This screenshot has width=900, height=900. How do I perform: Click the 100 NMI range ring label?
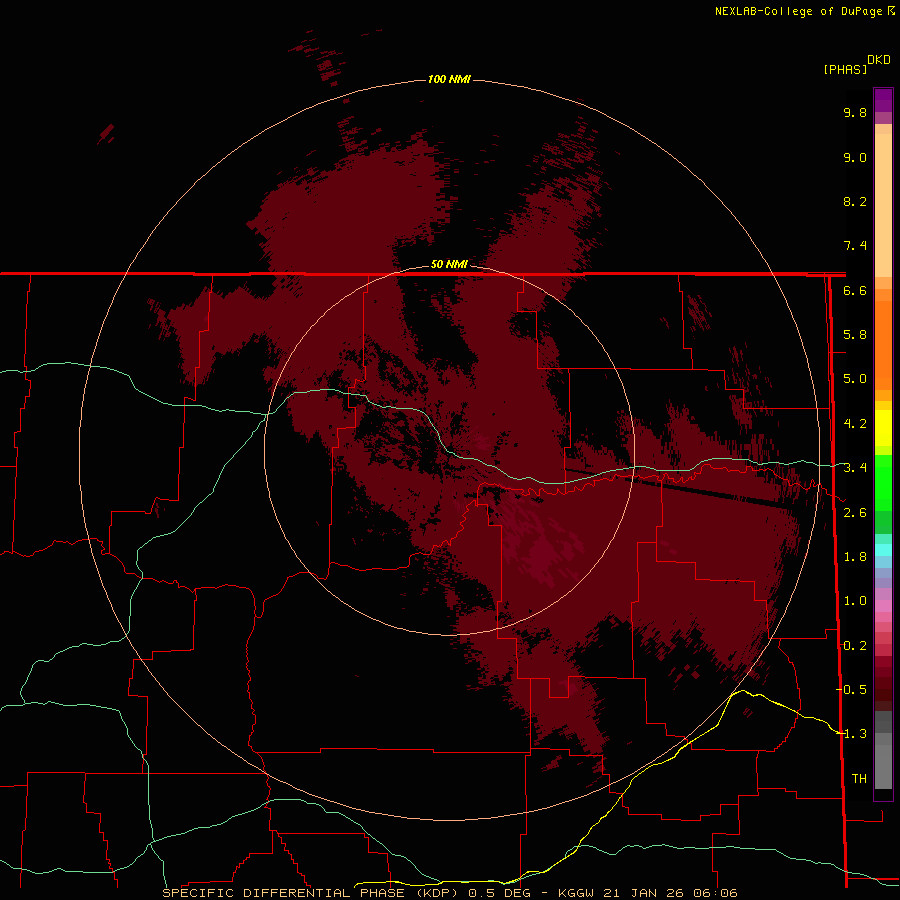point(449,79)
